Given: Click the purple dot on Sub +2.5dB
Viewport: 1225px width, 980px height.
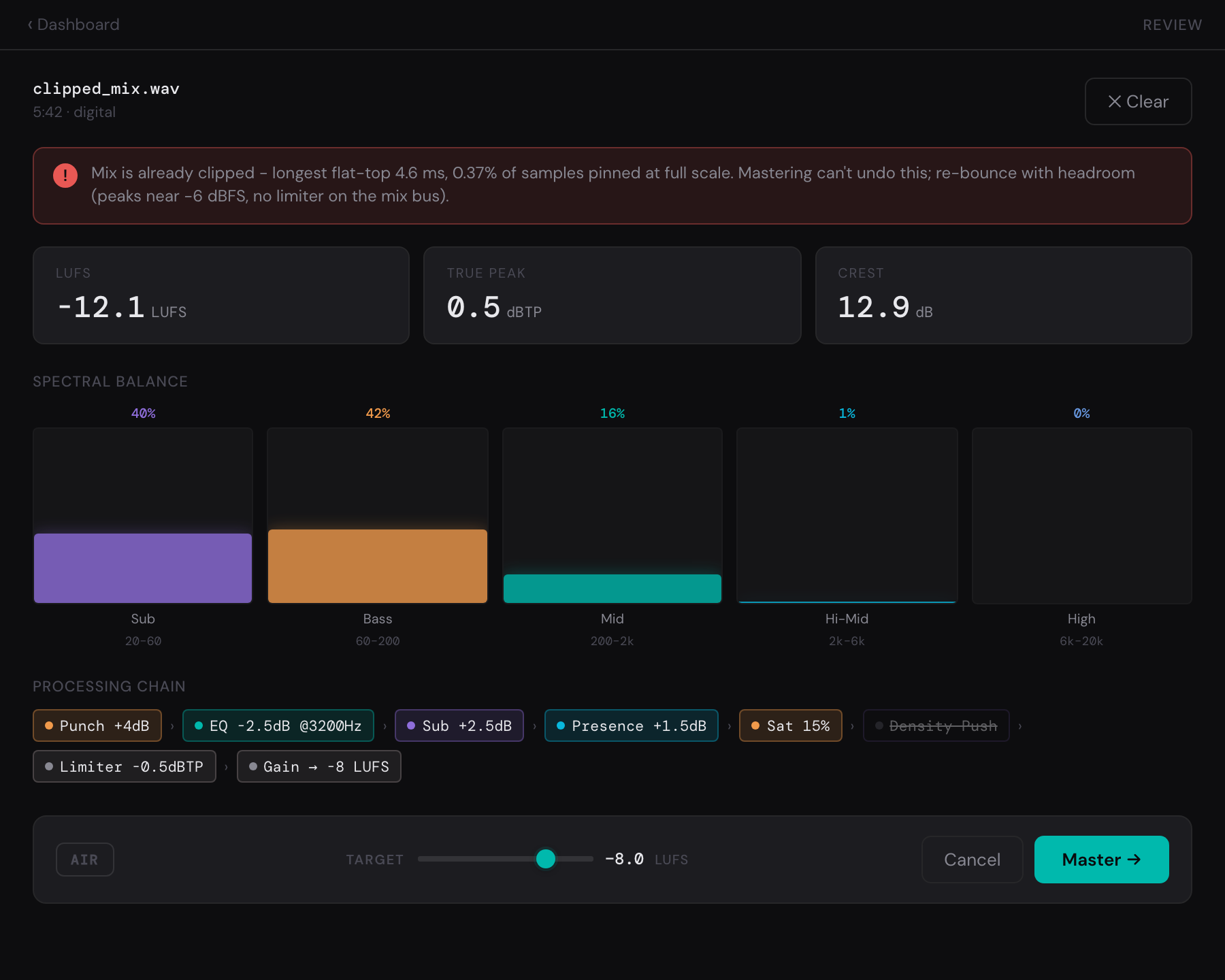Looking at the screenshot, I should [411, 725].
